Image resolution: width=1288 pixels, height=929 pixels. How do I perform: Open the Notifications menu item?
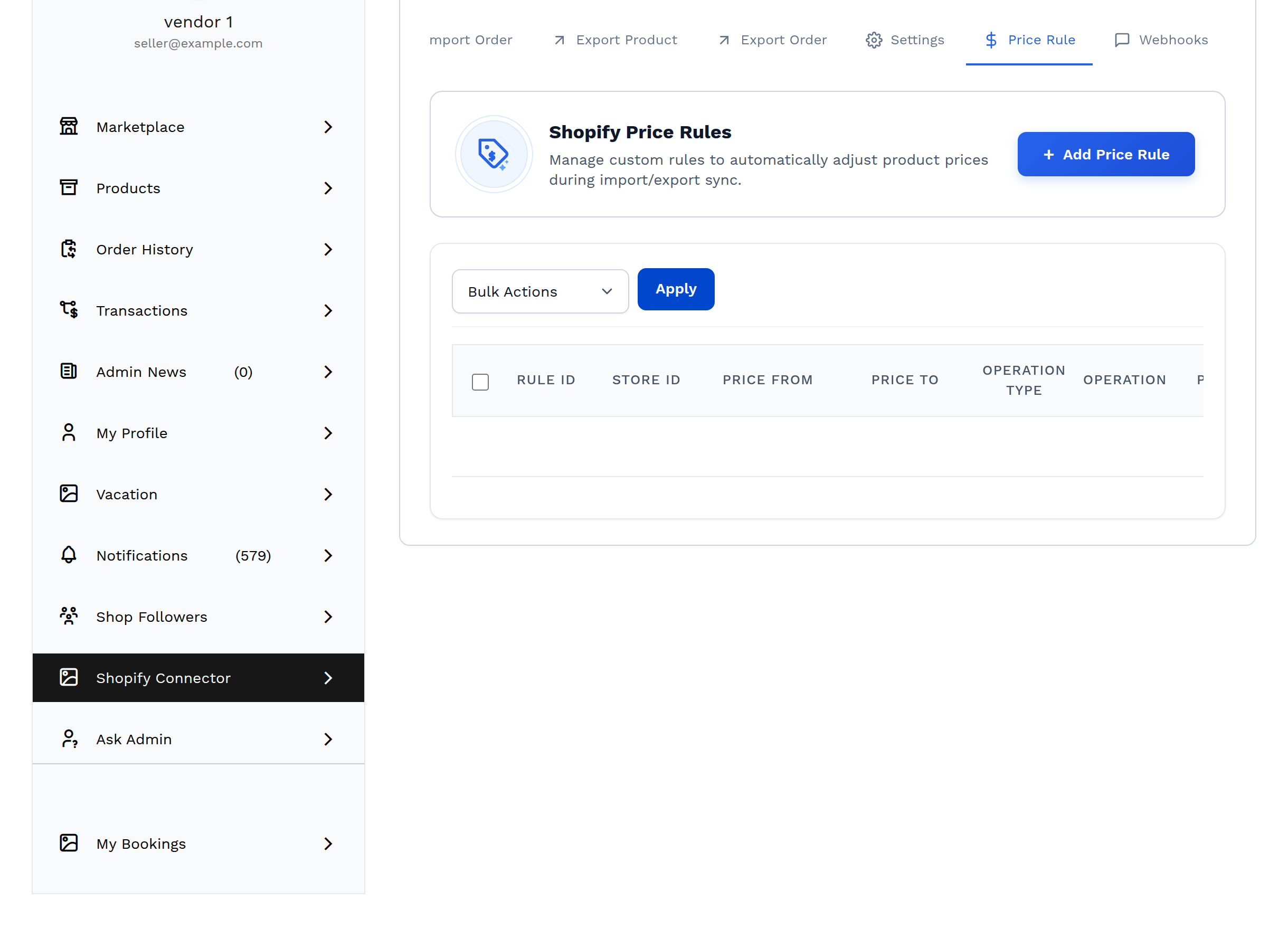[x=199, y=556]
